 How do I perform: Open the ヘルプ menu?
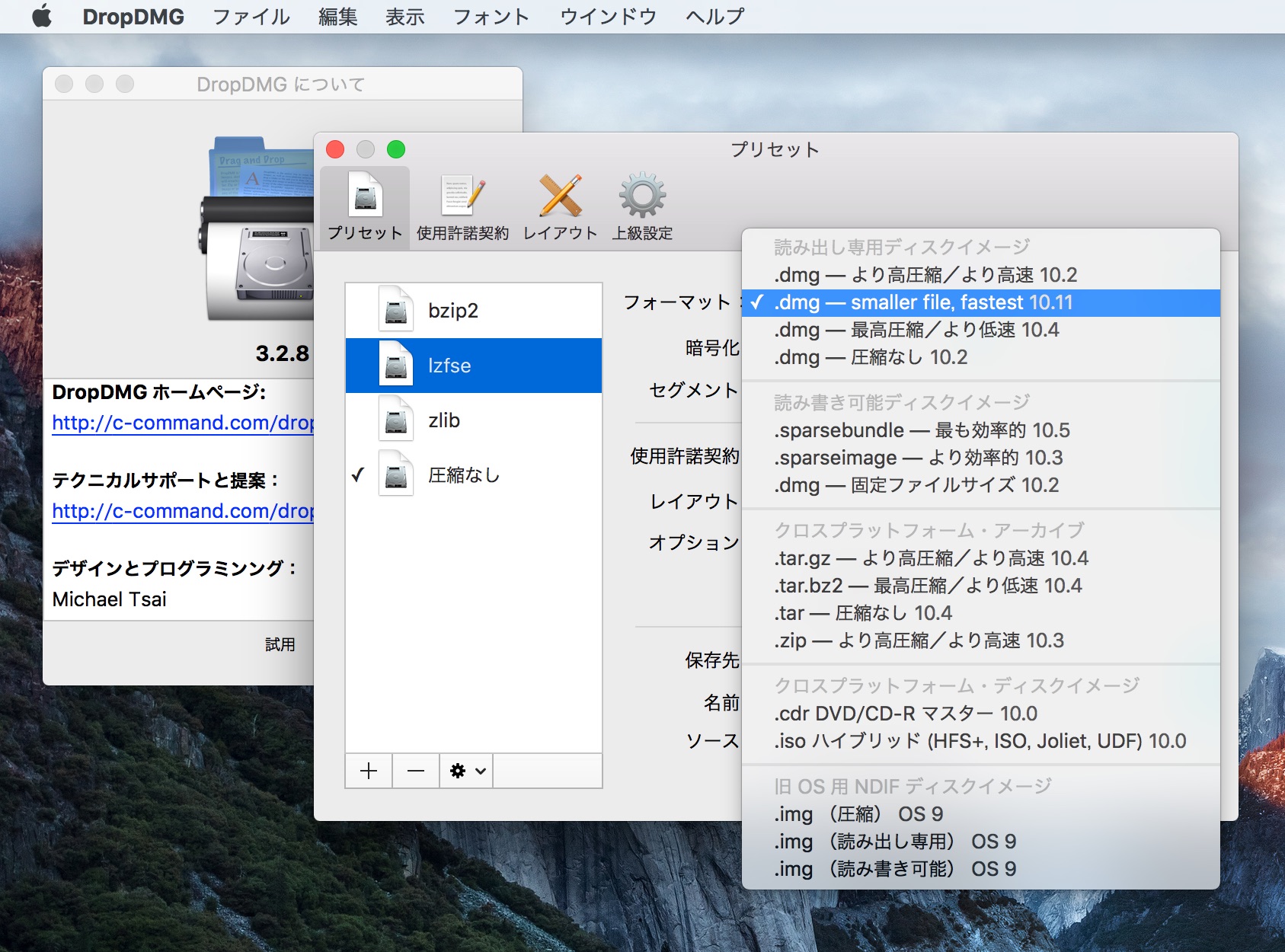tap(714, 16)
